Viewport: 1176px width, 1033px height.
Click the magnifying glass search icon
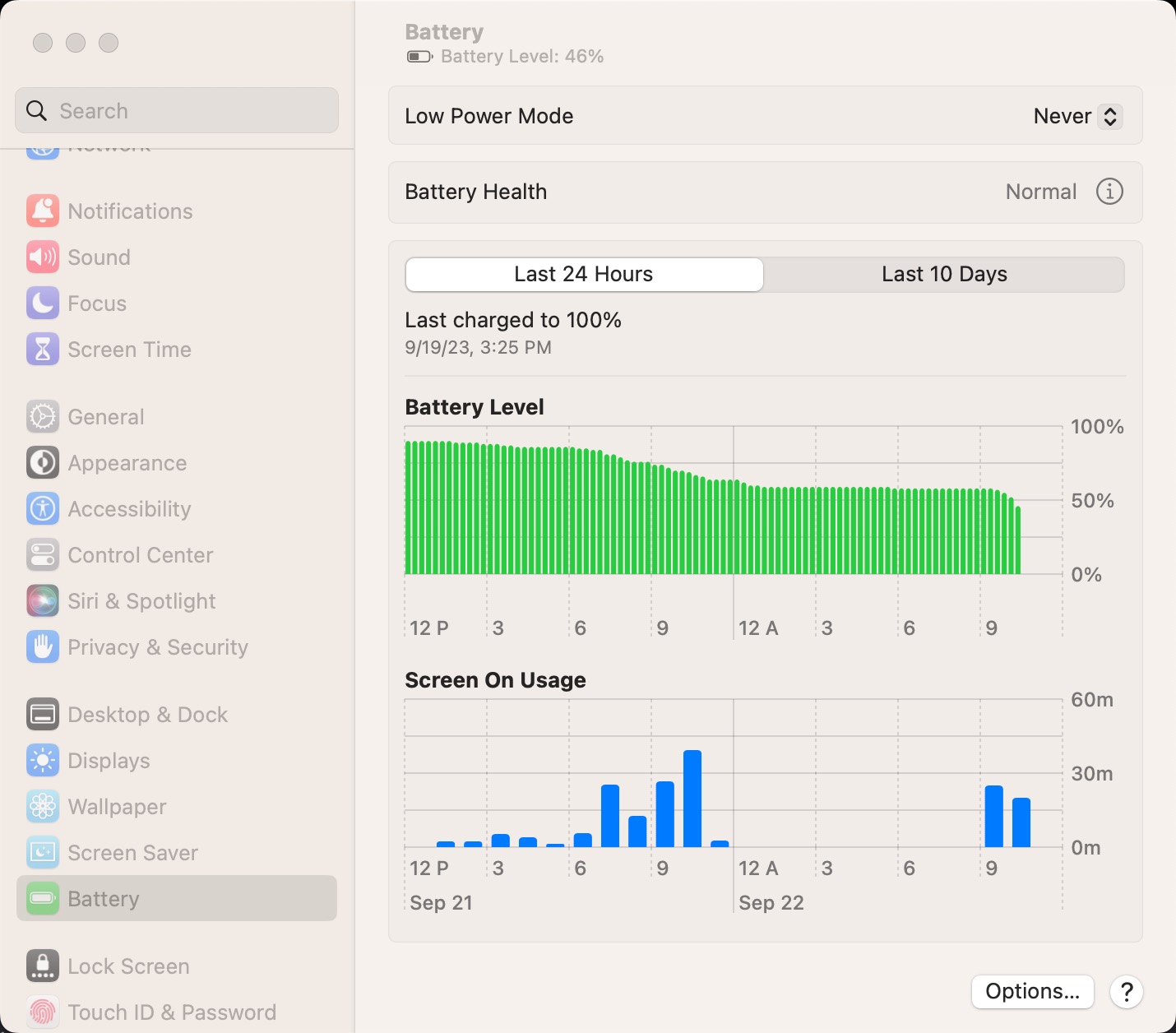[36, 110]
